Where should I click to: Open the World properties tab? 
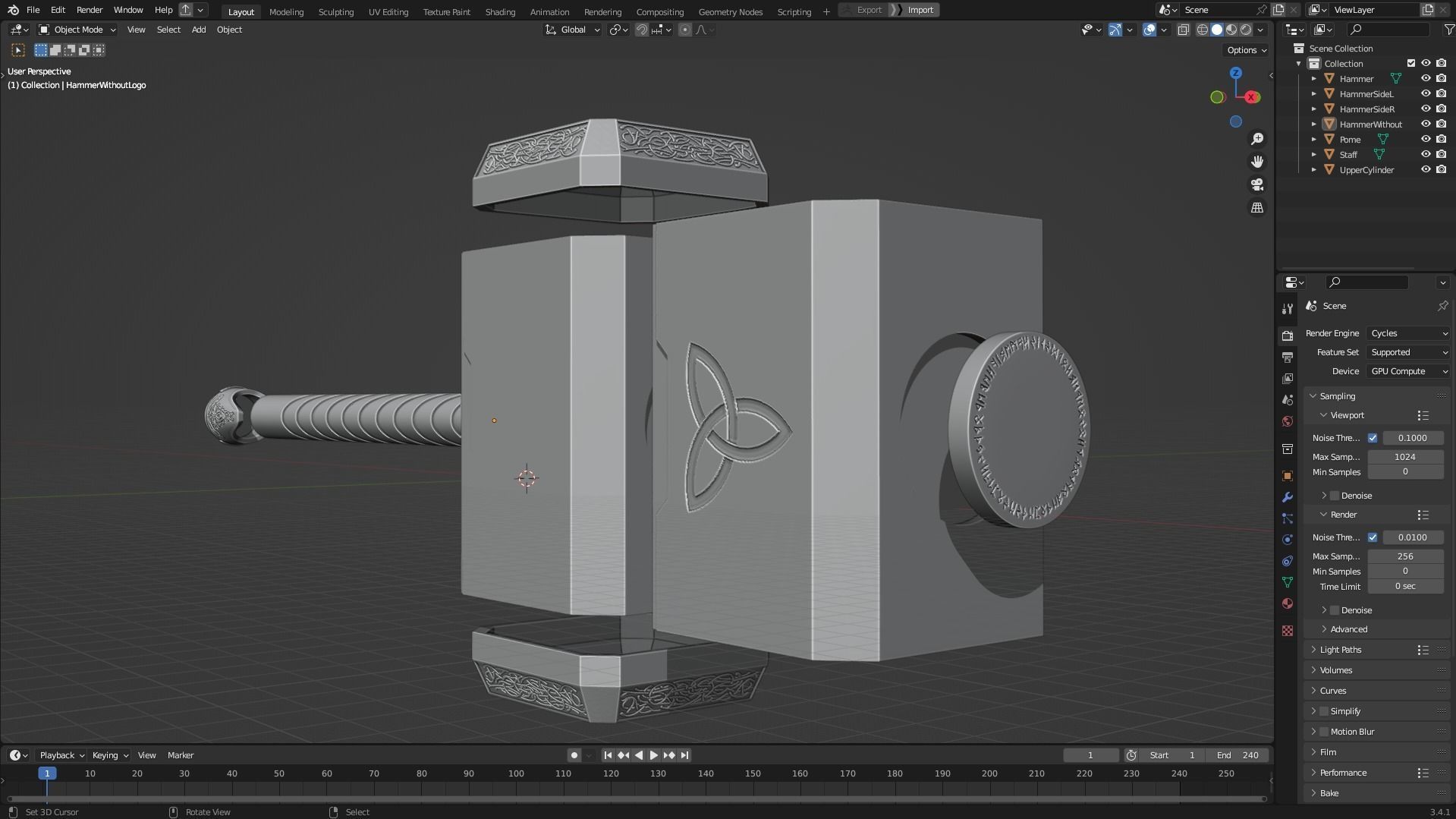pos(1288,421)
